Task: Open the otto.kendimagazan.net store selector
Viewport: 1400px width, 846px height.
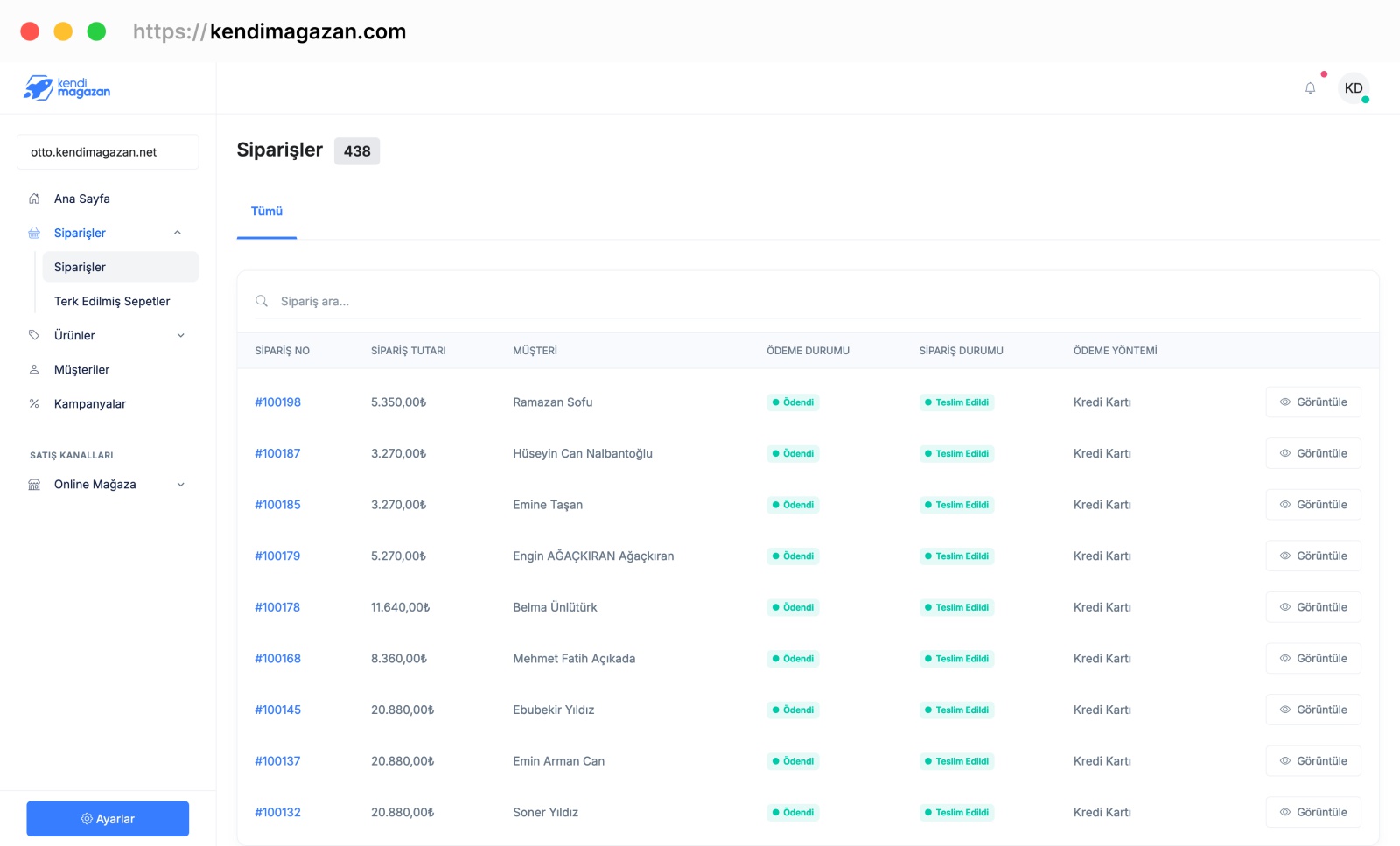Action: [x=108, y=152]
